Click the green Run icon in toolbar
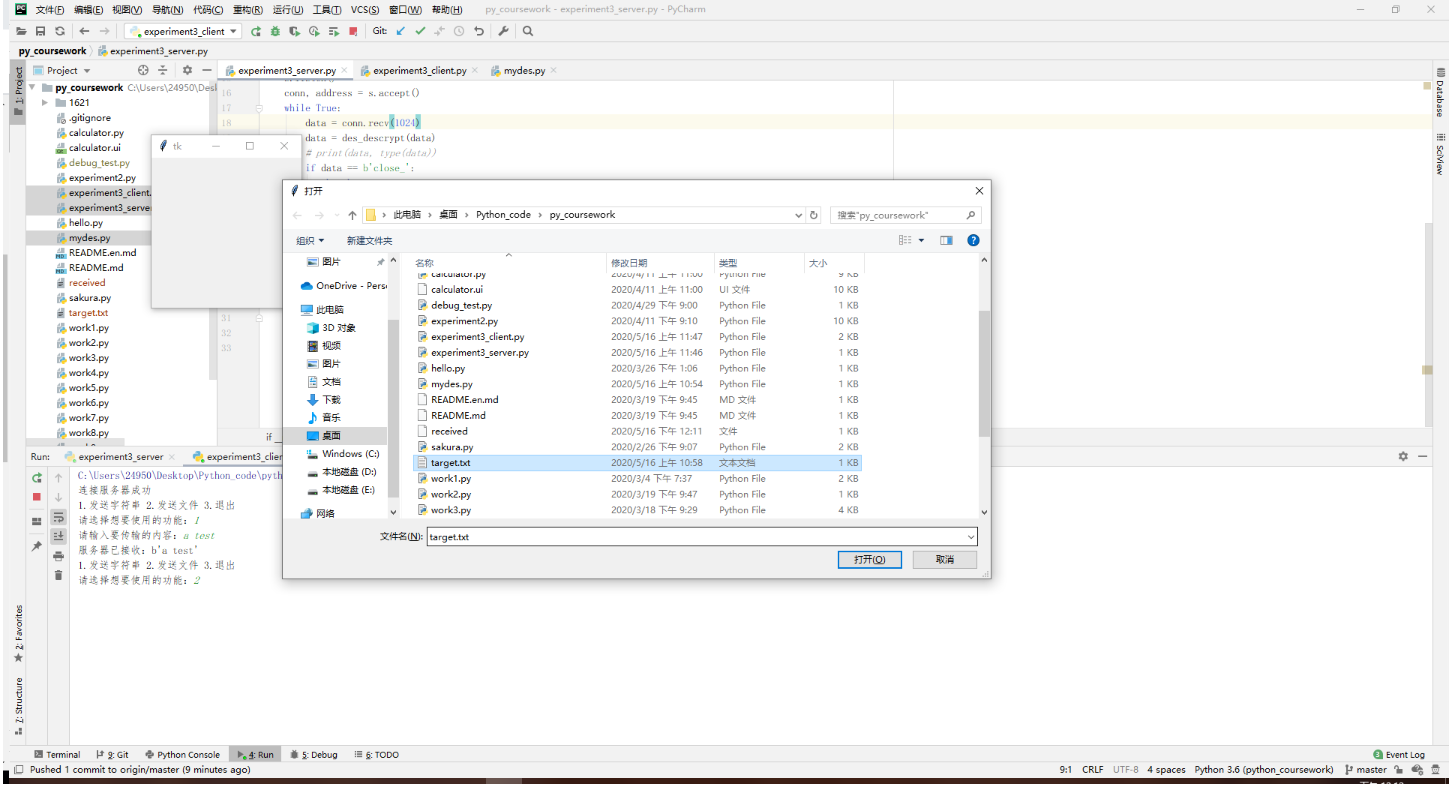Viewport: 1453px width, 786px height. coord(257,31)
